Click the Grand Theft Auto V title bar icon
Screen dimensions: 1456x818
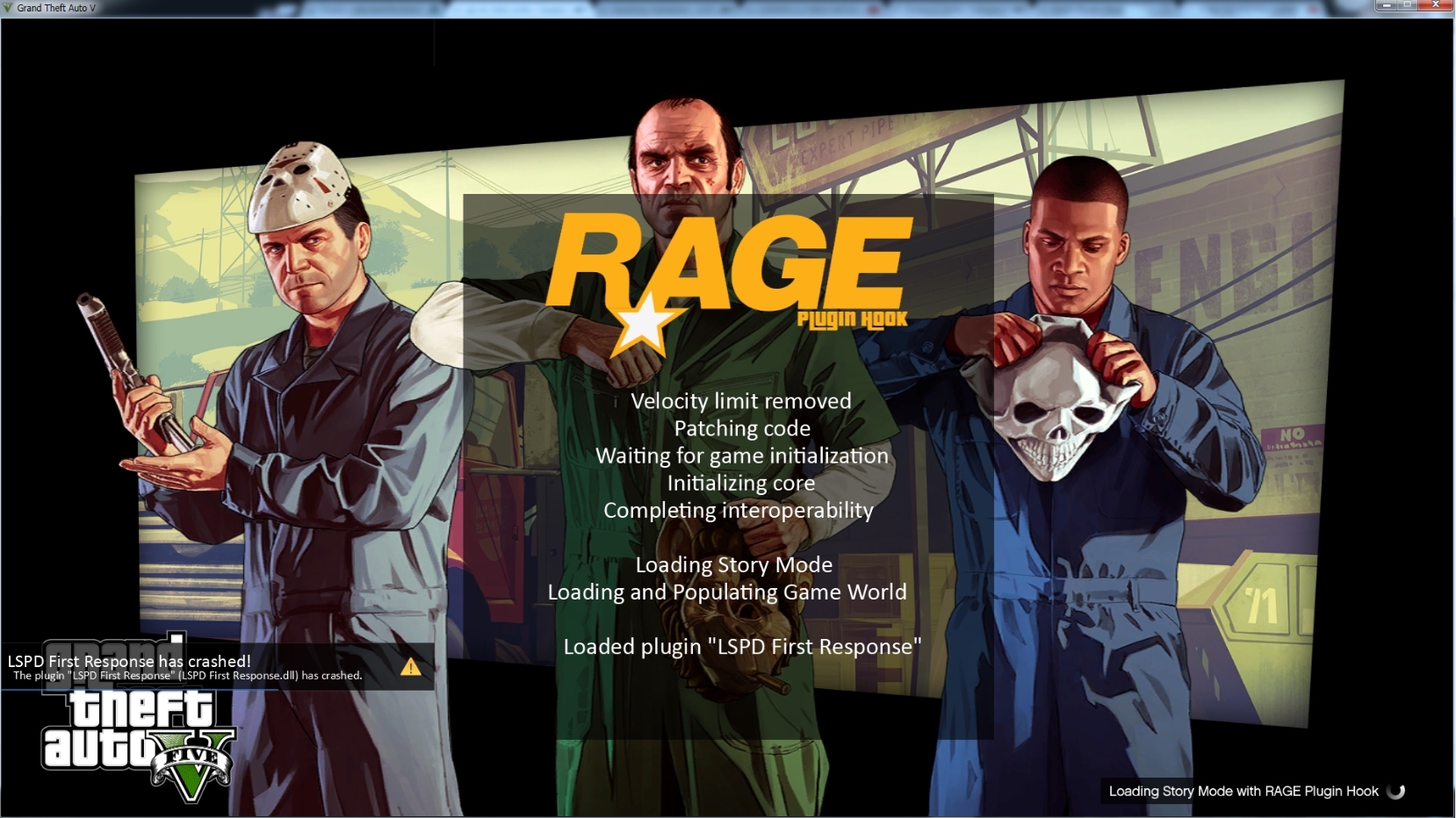click(8, 8)
